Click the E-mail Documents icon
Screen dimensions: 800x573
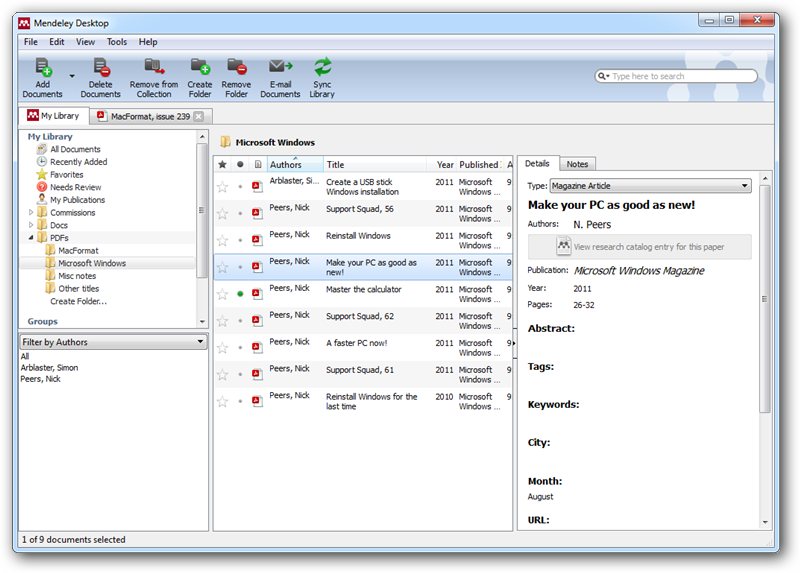(280, 67)
